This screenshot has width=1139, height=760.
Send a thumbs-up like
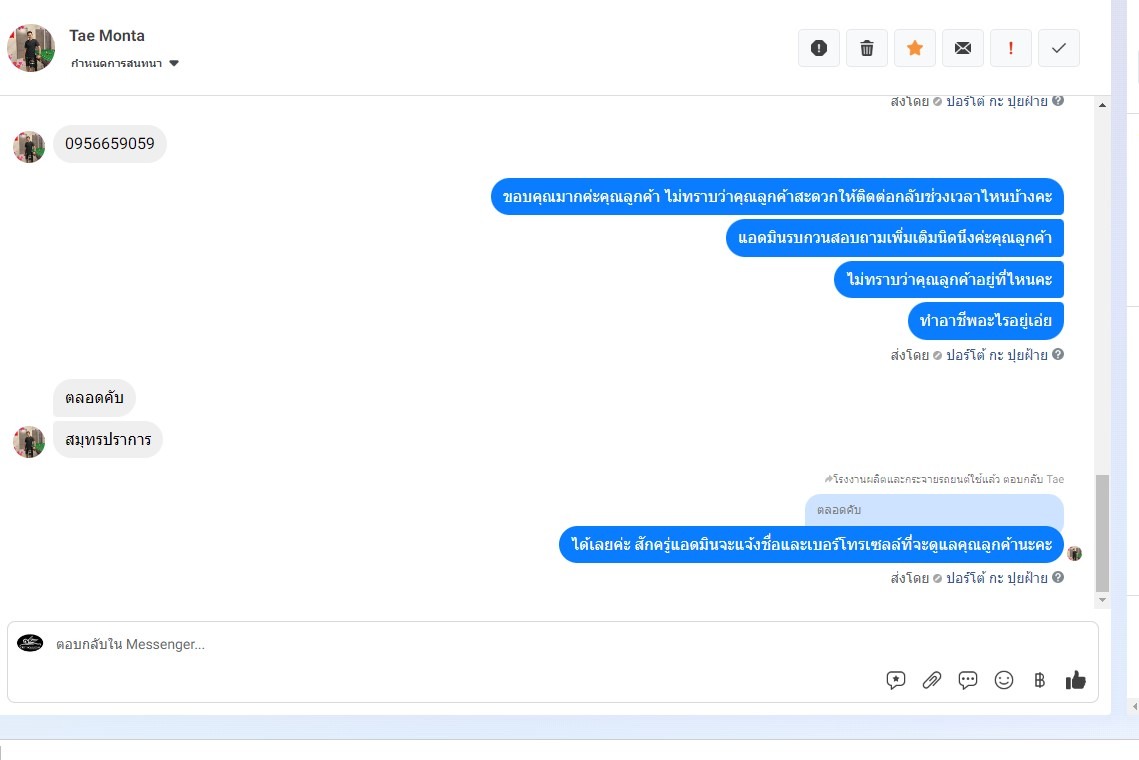1076,680
